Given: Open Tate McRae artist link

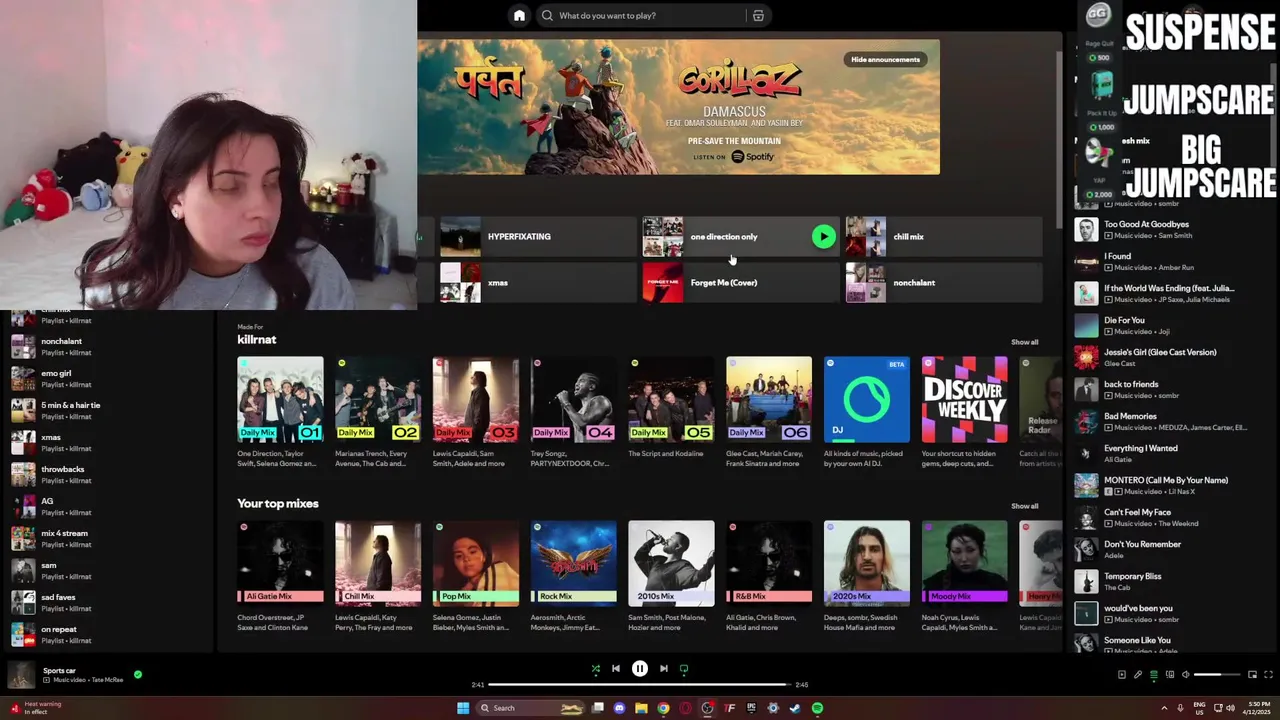Looking at the screenshot, I should [x=107, y=680].
